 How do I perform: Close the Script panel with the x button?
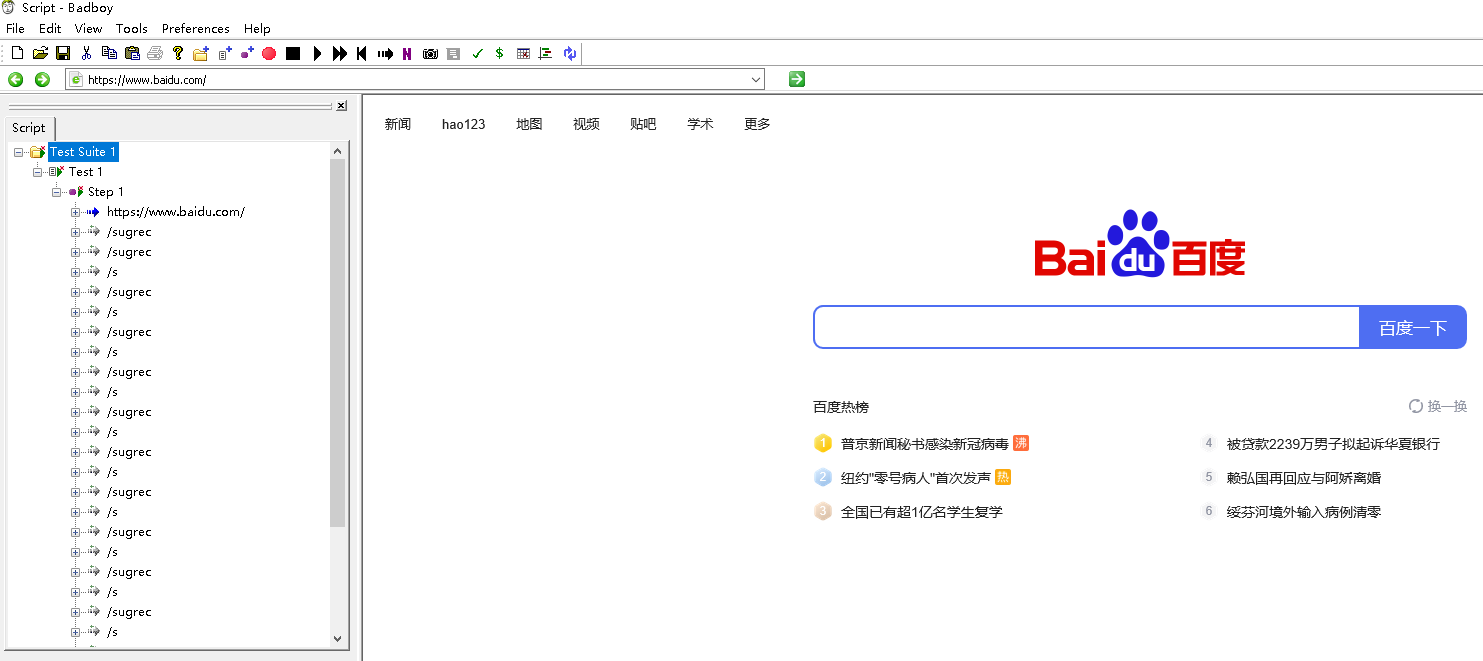[x=341, y=105]
